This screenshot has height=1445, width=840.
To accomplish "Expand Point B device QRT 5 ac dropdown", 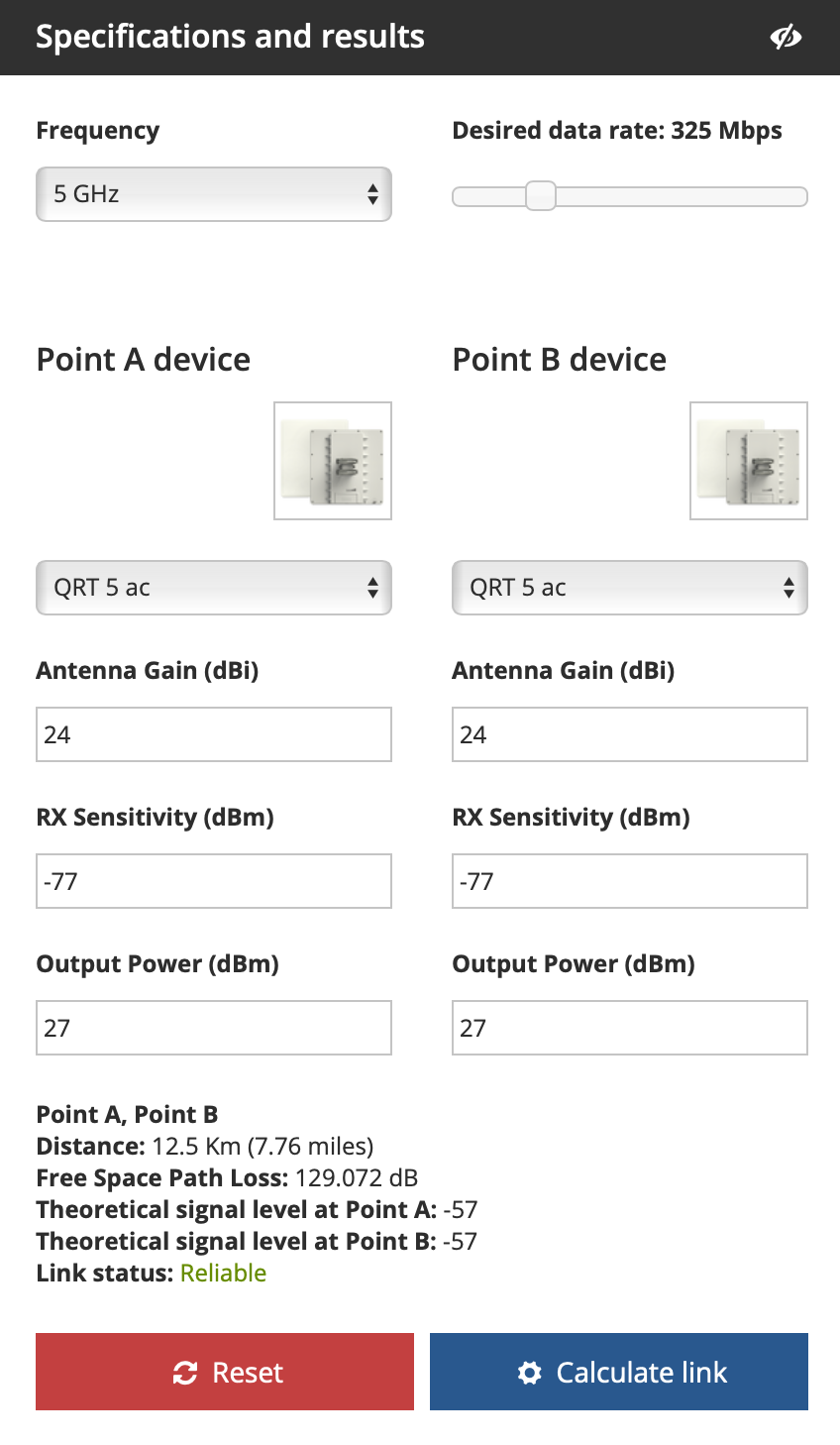I will pos(630,588).
